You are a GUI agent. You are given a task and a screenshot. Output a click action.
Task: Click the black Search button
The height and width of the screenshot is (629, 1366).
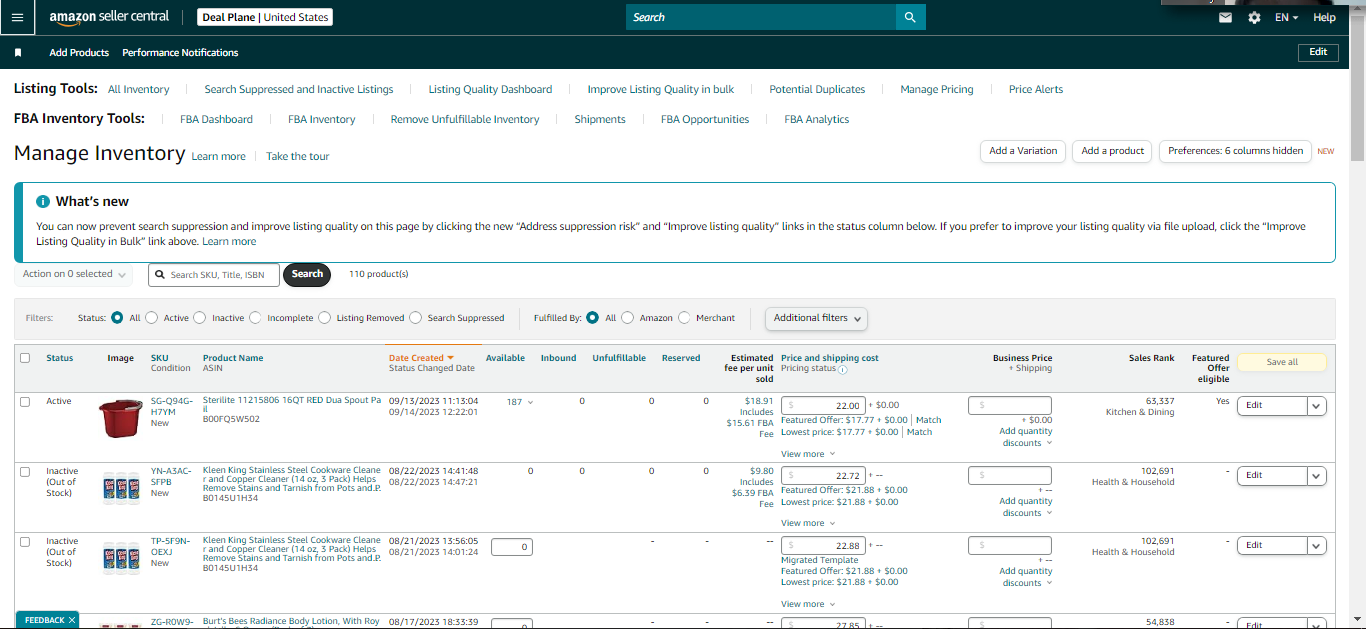(307, 274)
